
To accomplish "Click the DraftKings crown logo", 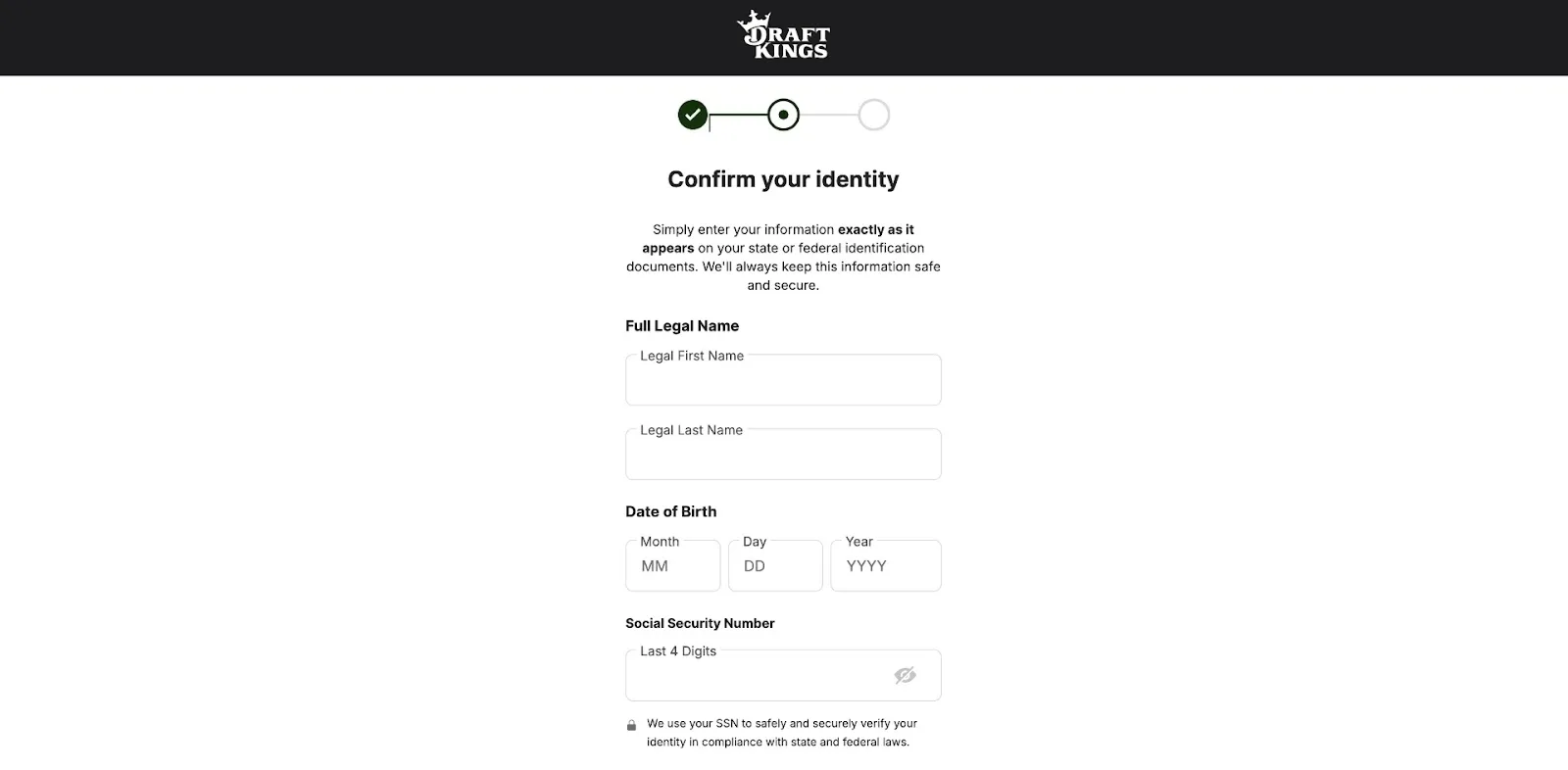I will (x=782, y=36).
